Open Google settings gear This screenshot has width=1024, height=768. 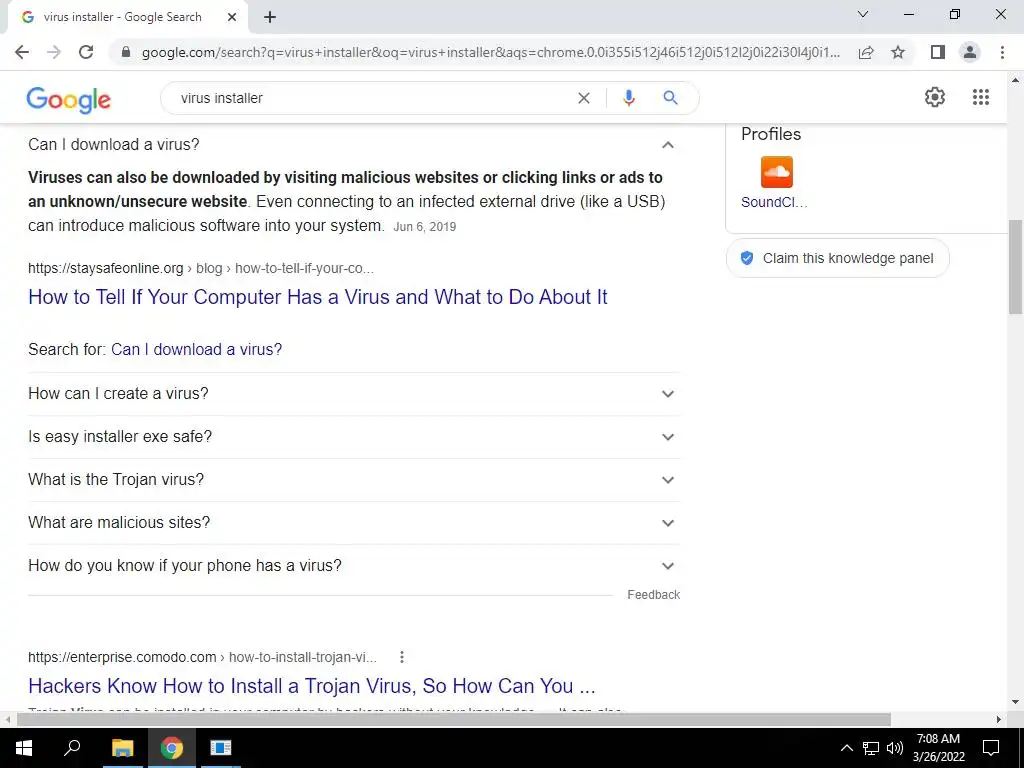[x=935, y=97]
